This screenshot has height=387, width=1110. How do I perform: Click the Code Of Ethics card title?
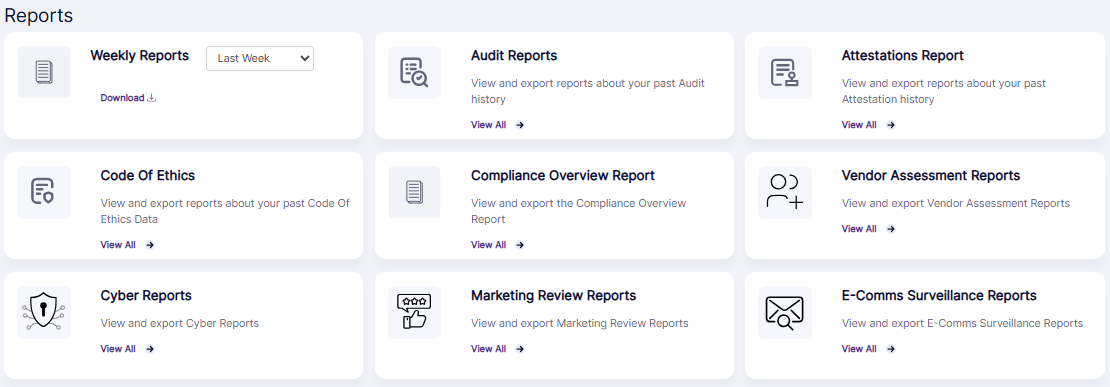147,175
